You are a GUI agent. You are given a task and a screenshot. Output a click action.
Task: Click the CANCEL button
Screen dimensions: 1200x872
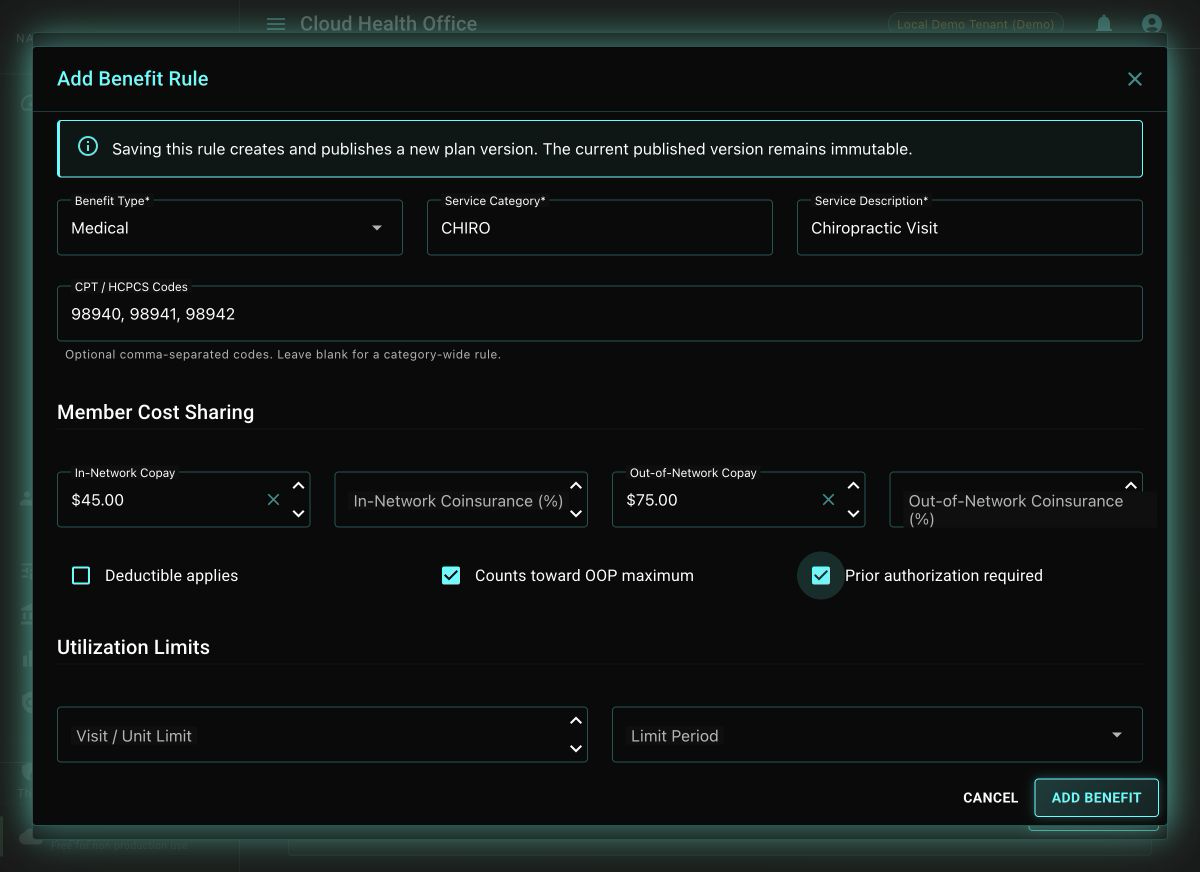990,797
